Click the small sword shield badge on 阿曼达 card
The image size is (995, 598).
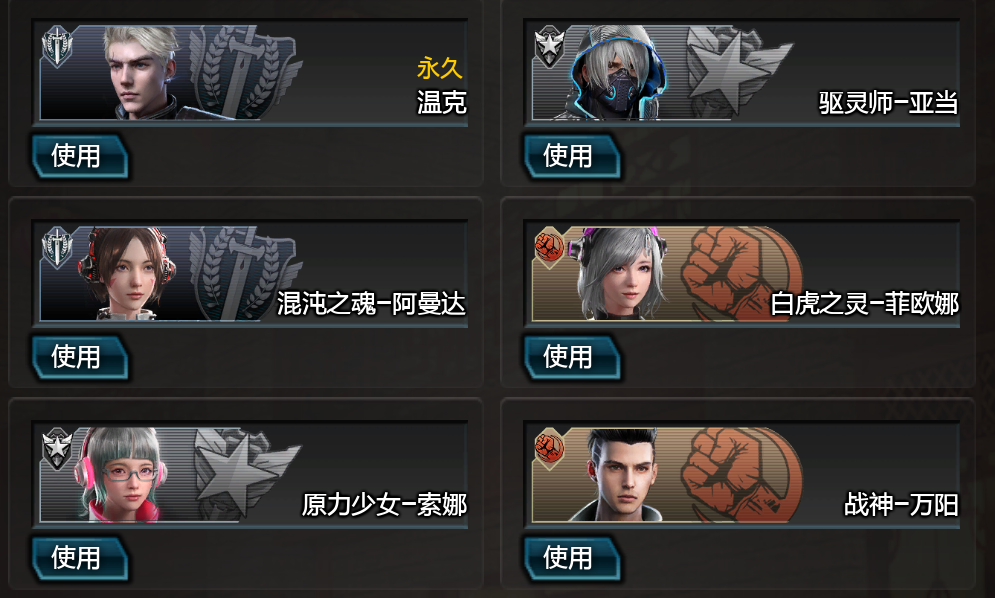(57, 247)
